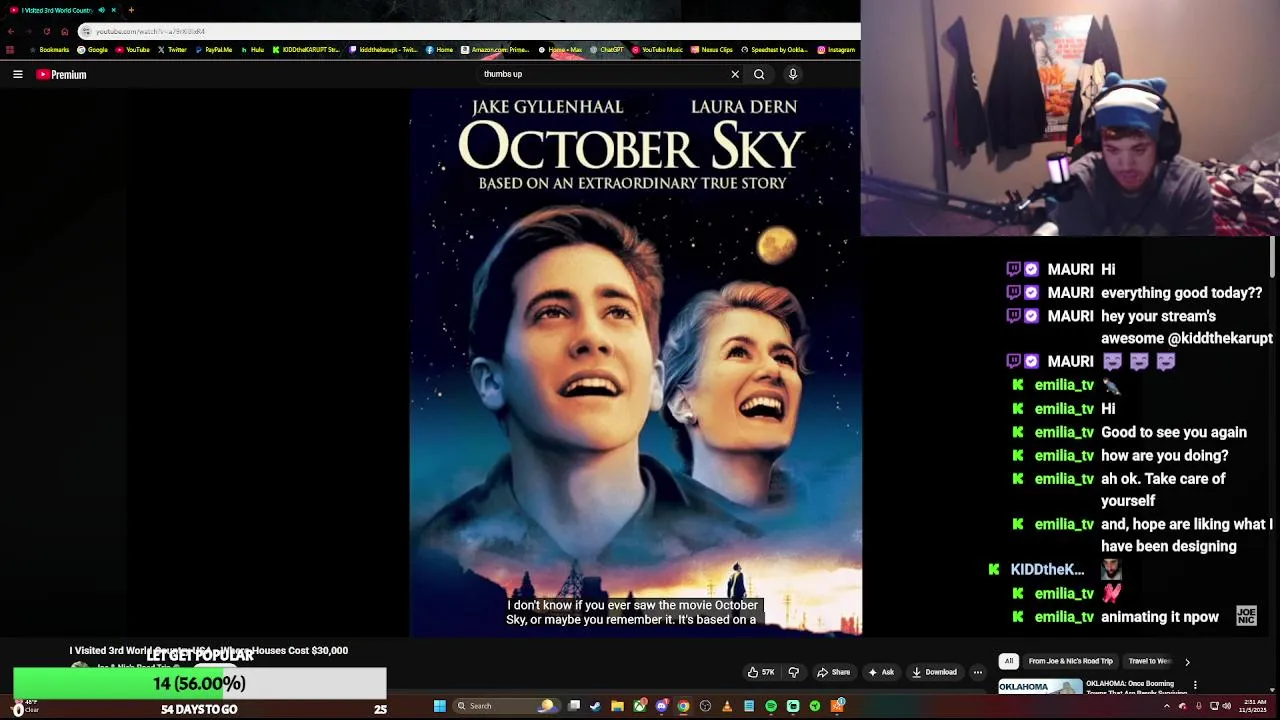Image resolution: width=1280 pixels, height=720 pixels.
Task: Open the browser apps grid shortcut
Action: click(x=10, y=50)
